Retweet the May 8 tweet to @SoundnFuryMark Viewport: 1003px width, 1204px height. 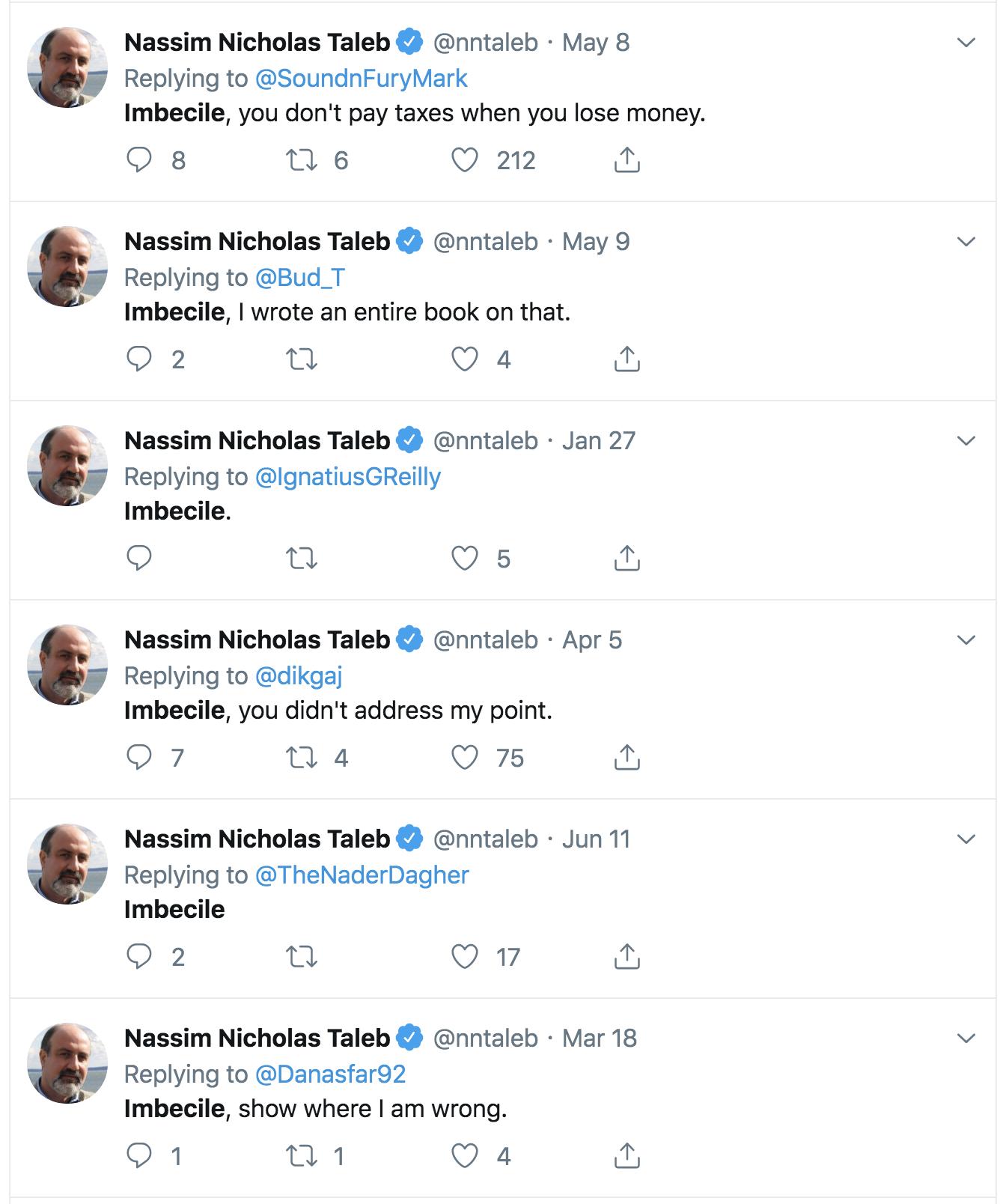302,160
